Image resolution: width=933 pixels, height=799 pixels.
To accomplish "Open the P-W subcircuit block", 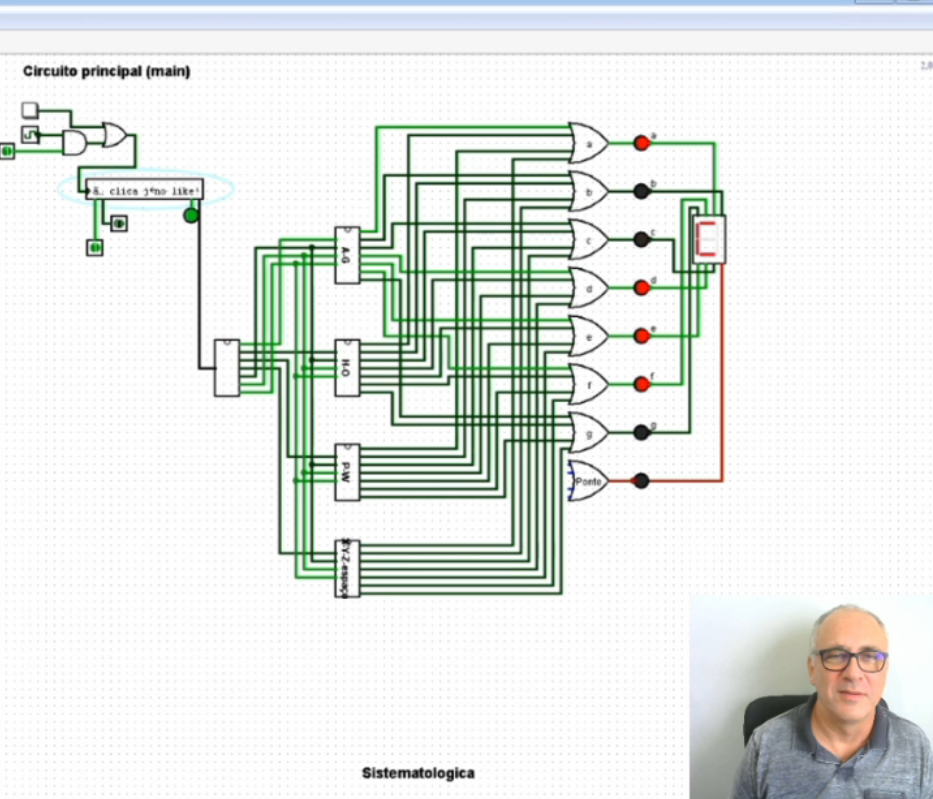I will [x=345, y=465].
